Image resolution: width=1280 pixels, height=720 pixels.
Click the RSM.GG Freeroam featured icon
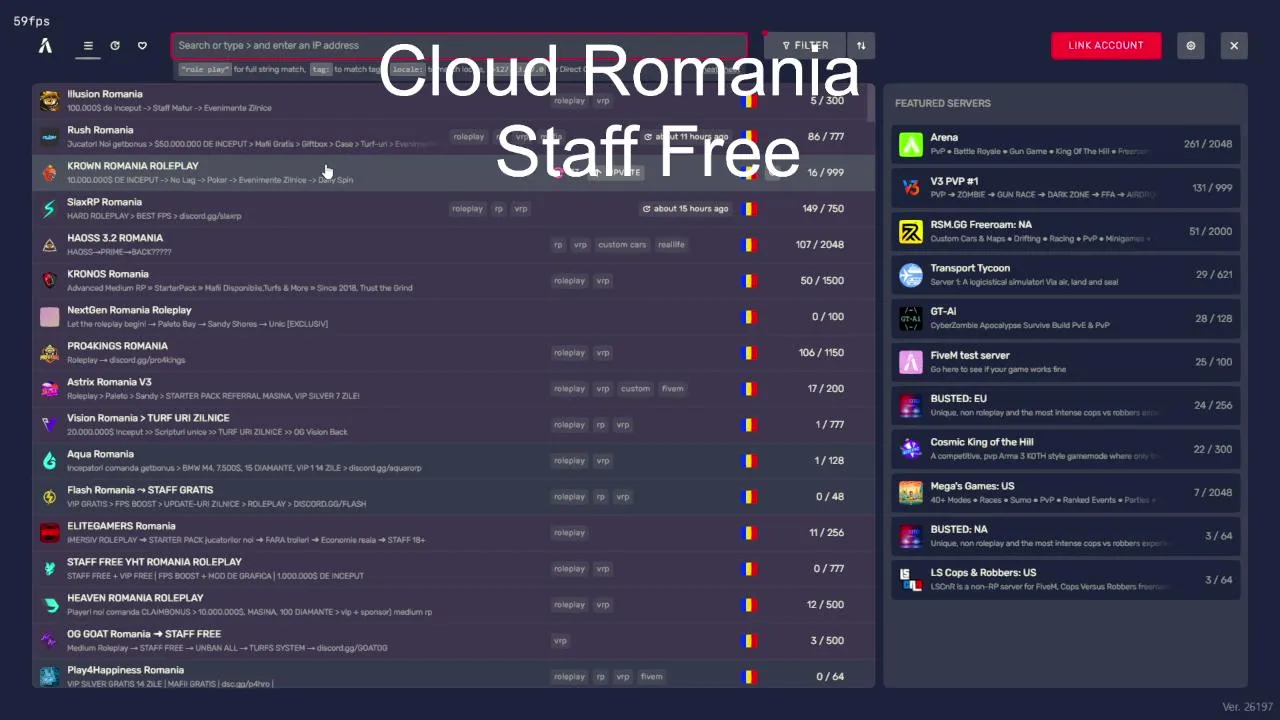(910, 231)
